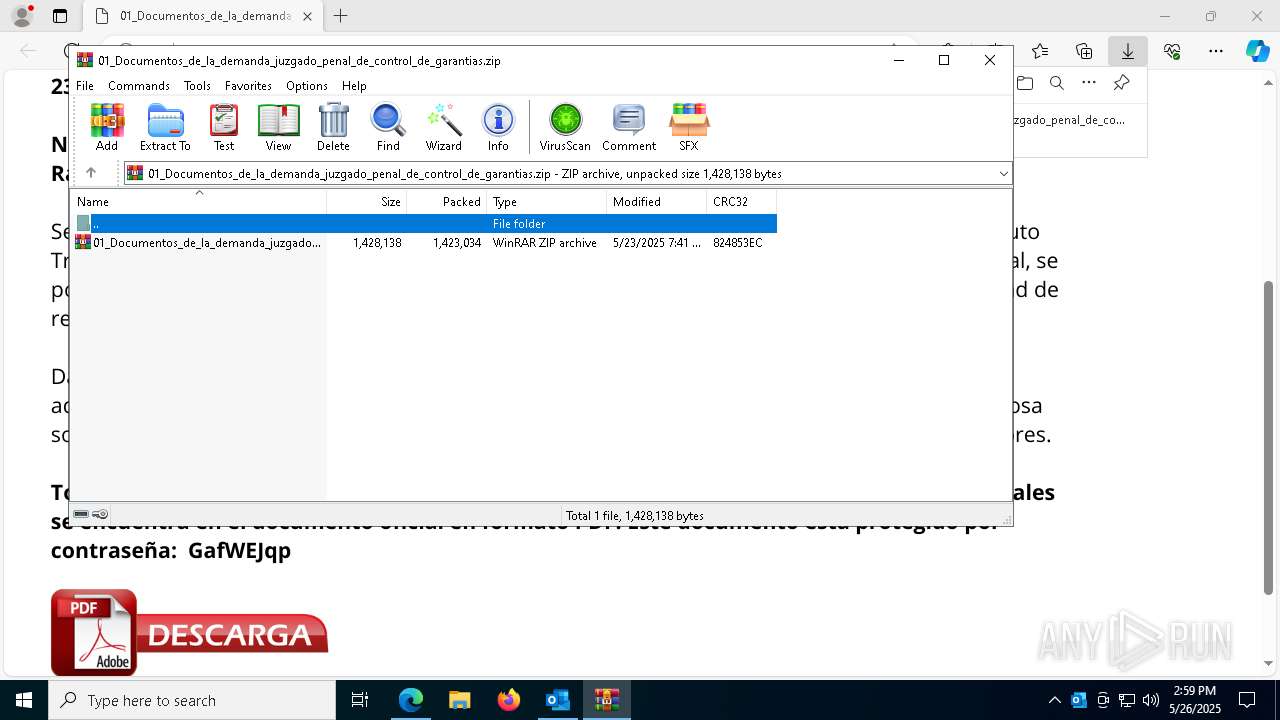The height and width of the screenshot is (720, 1280).
Task: Open Edge Settings and more menu
Action: (x=1216, y=51)
